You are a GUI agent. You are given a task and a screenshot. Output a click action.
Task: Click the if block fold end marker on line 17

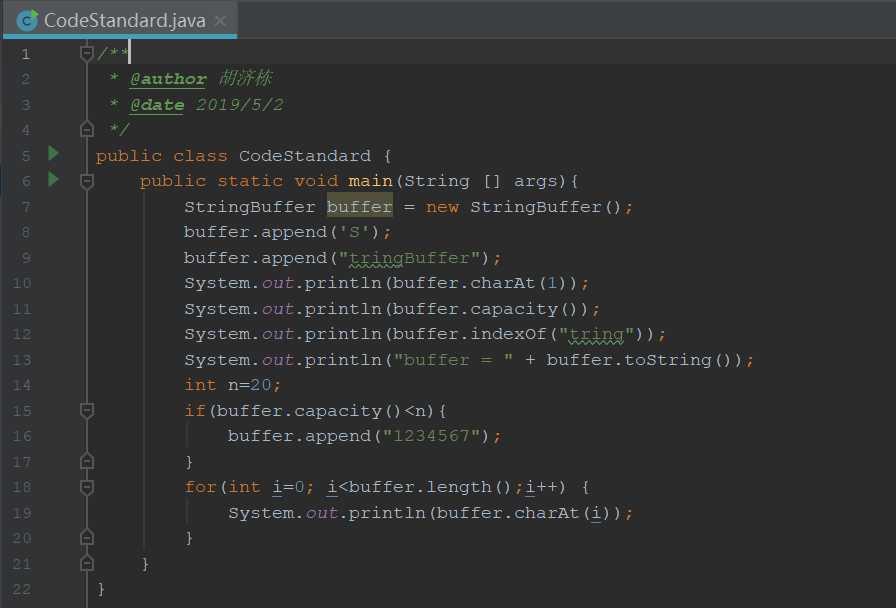[87, 461]
